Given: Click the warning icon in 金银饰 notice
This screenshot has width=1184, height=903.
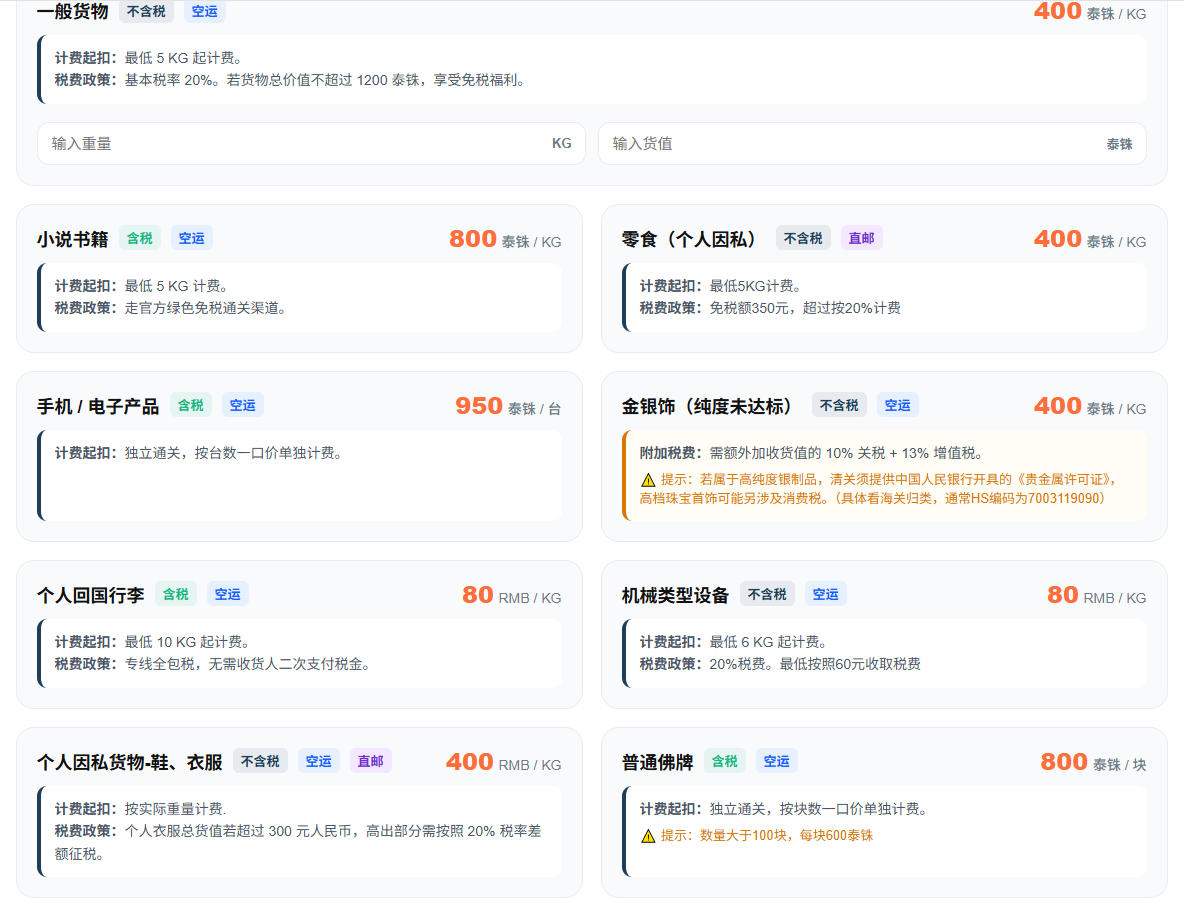Looking at the screenshot, I should point(648,479).
